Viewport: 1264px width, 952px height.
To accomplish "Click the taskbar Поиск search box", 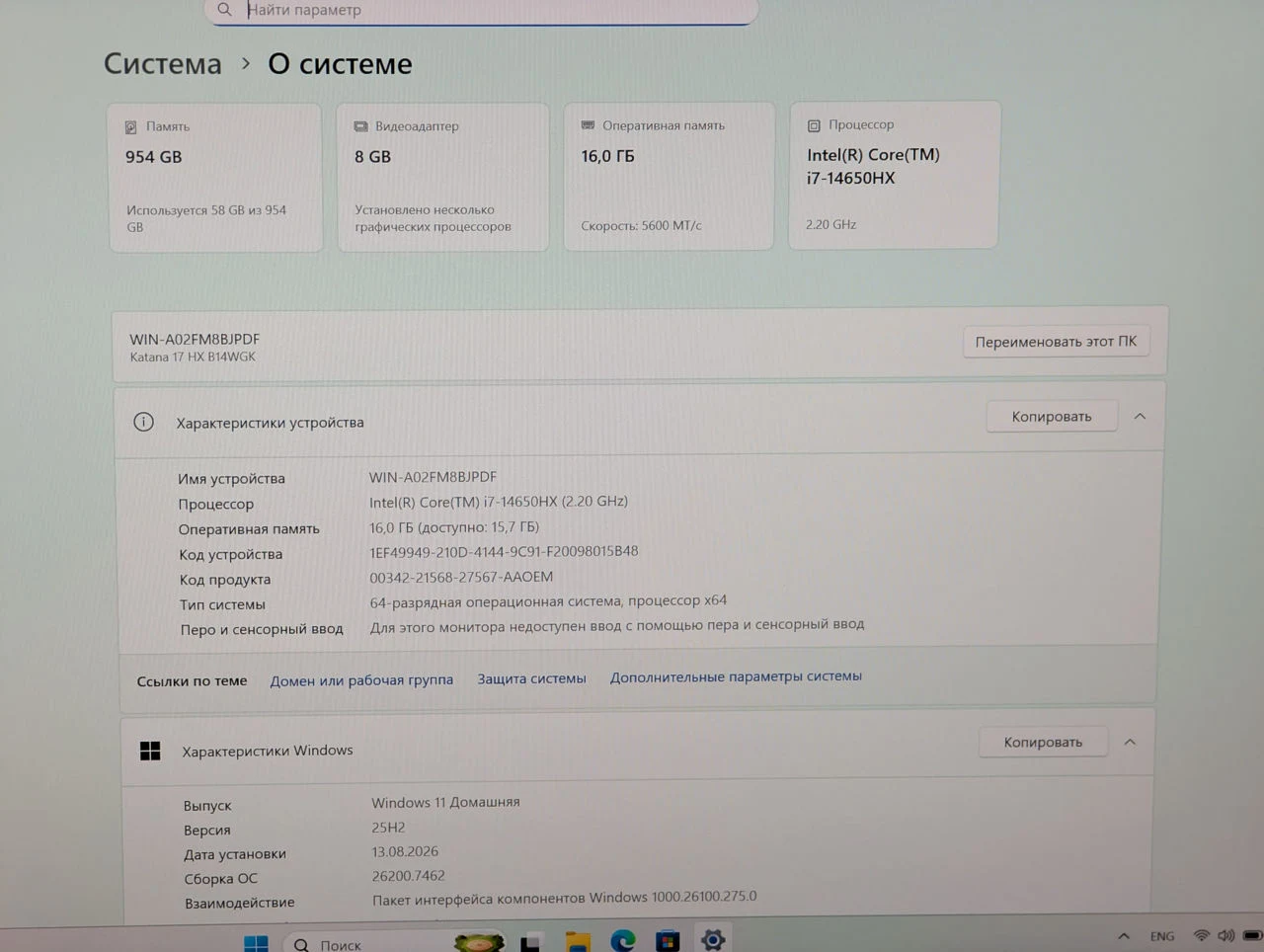I will [395, 943].
